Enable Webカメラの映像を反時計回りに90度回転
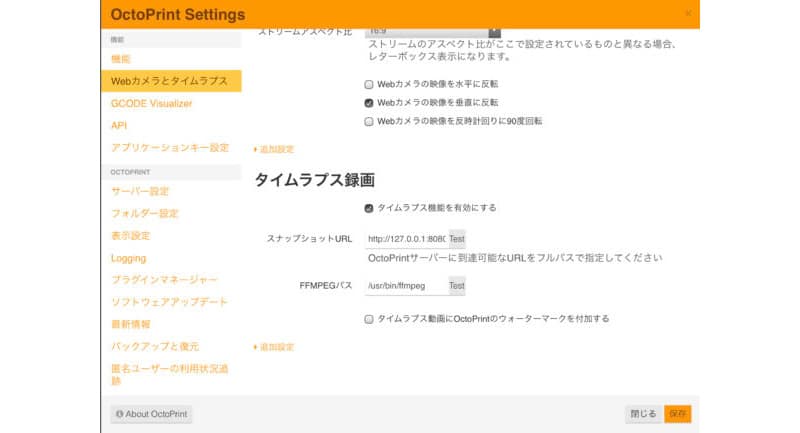Image resolution: width=800 pixels, height=433 pixels. pyautogui.click(x=369, y=121)
